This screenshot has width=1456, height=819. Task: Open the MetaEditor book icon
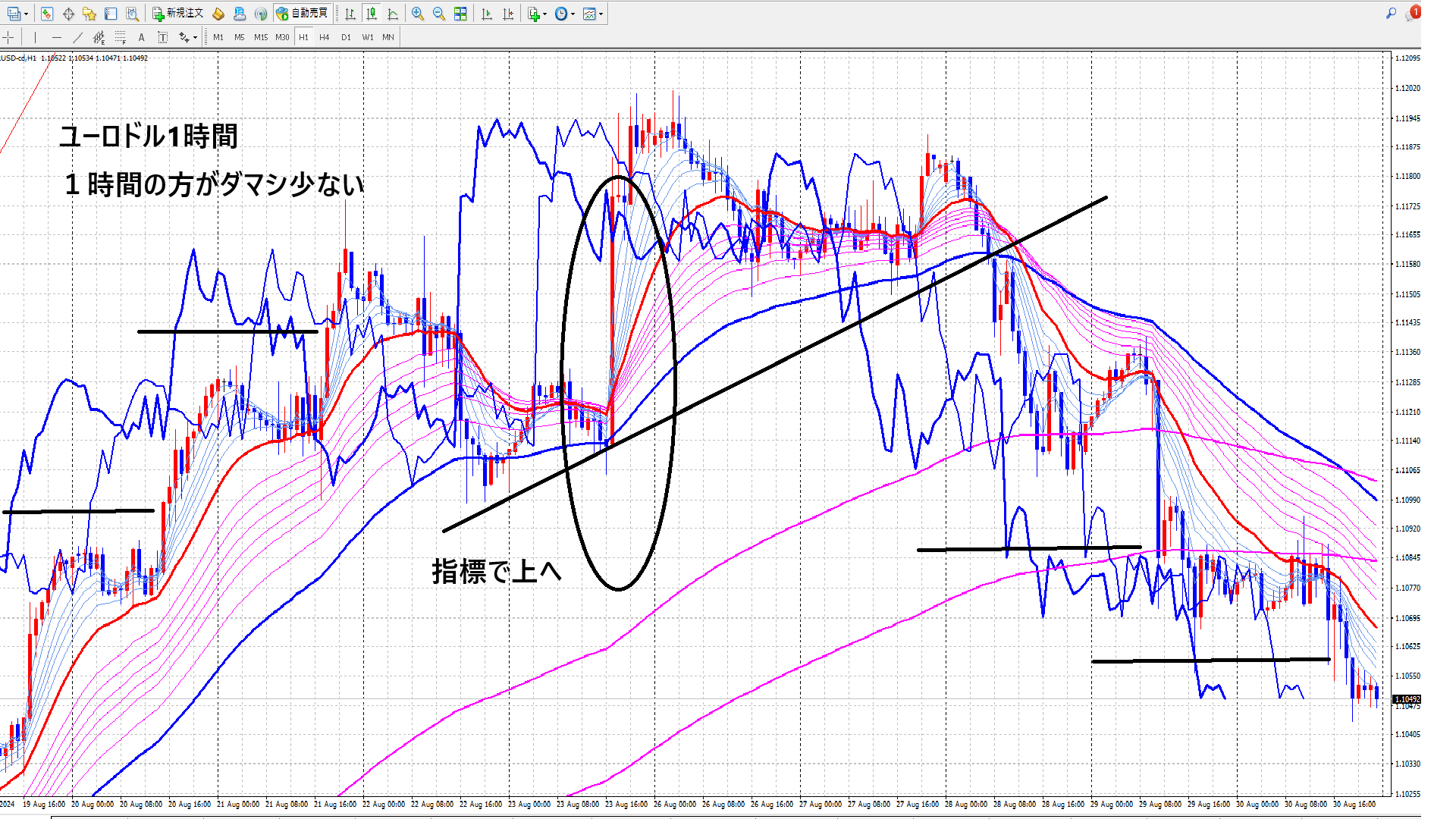click(218, 14)
